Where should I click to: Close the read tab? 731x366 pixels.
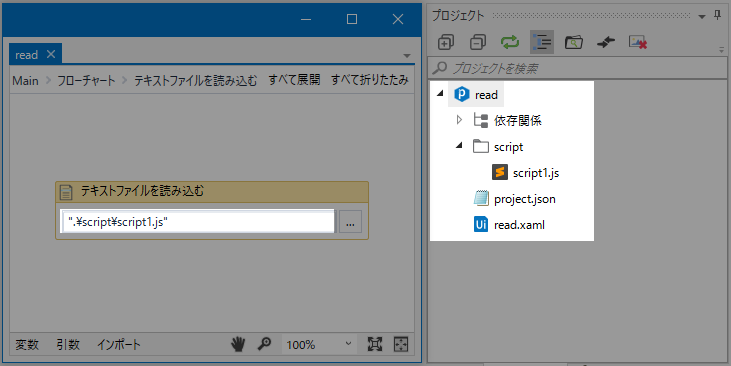[x=51, y=54]
